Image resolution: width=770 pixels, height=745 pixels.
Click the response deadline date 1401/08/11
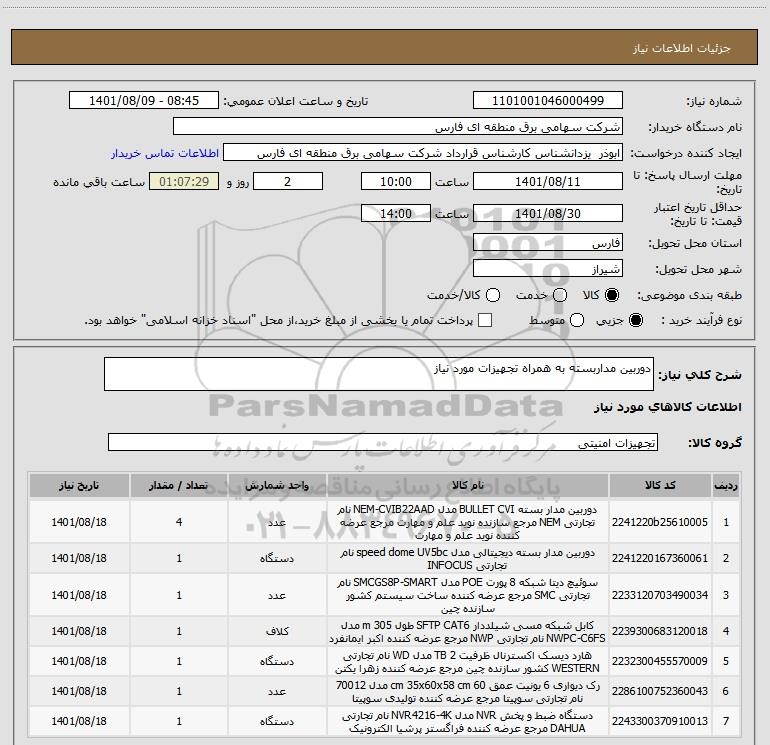pos(548,182)
